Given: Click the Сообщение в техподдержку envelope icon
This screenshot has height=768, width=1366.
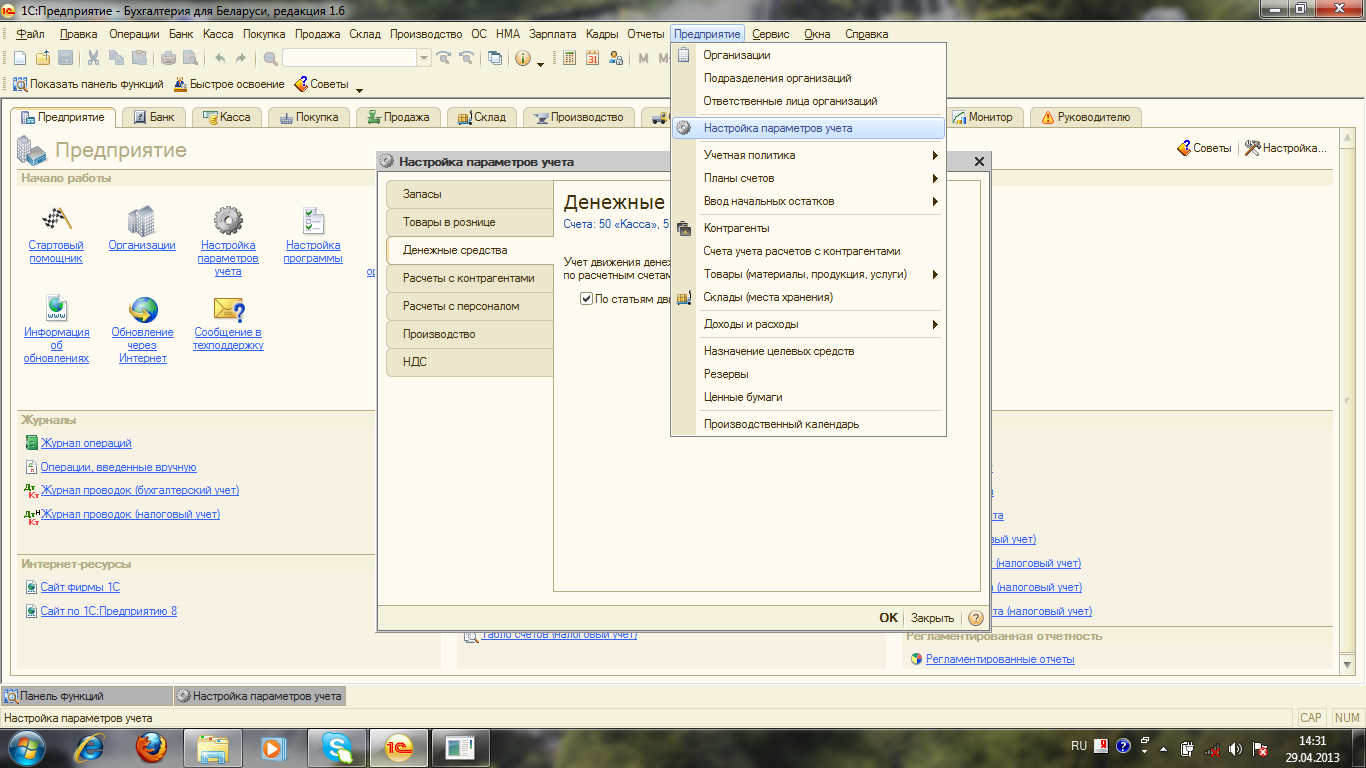Looking at the screenshot, I should (229, 309).
